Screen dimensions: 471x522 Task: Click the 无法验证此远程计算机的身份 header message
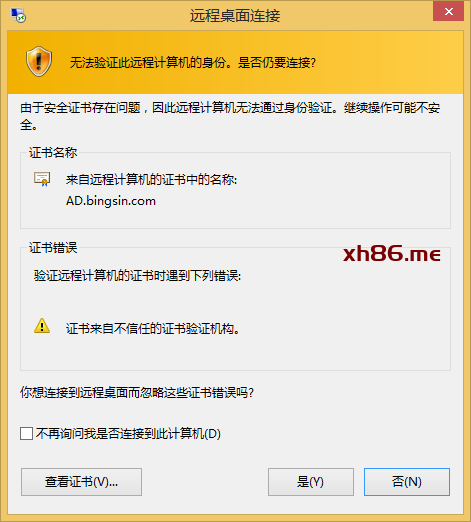point(193,63)
